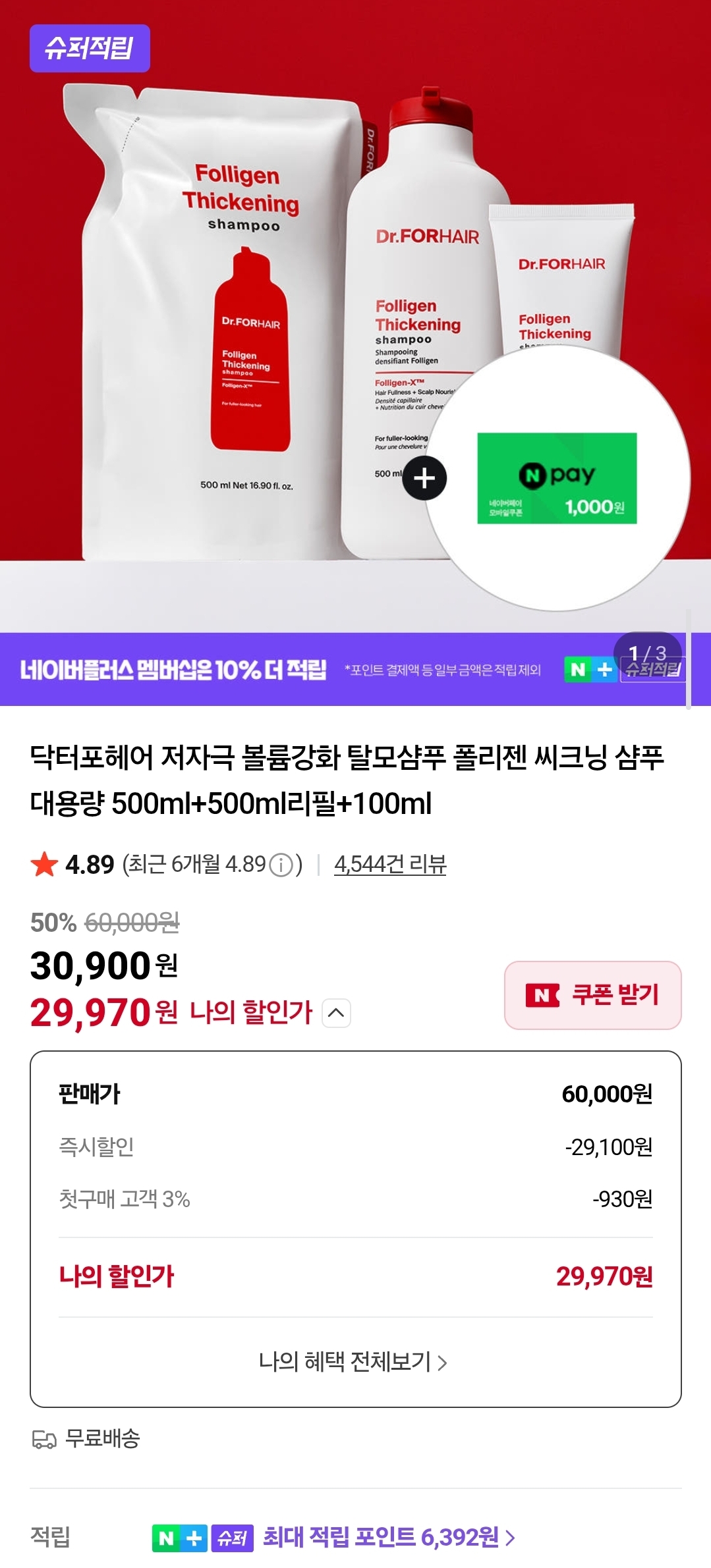Open the 4,544건 리뷰 link
The height and width of the screenshot is (1568, 711).
point(390,864)
